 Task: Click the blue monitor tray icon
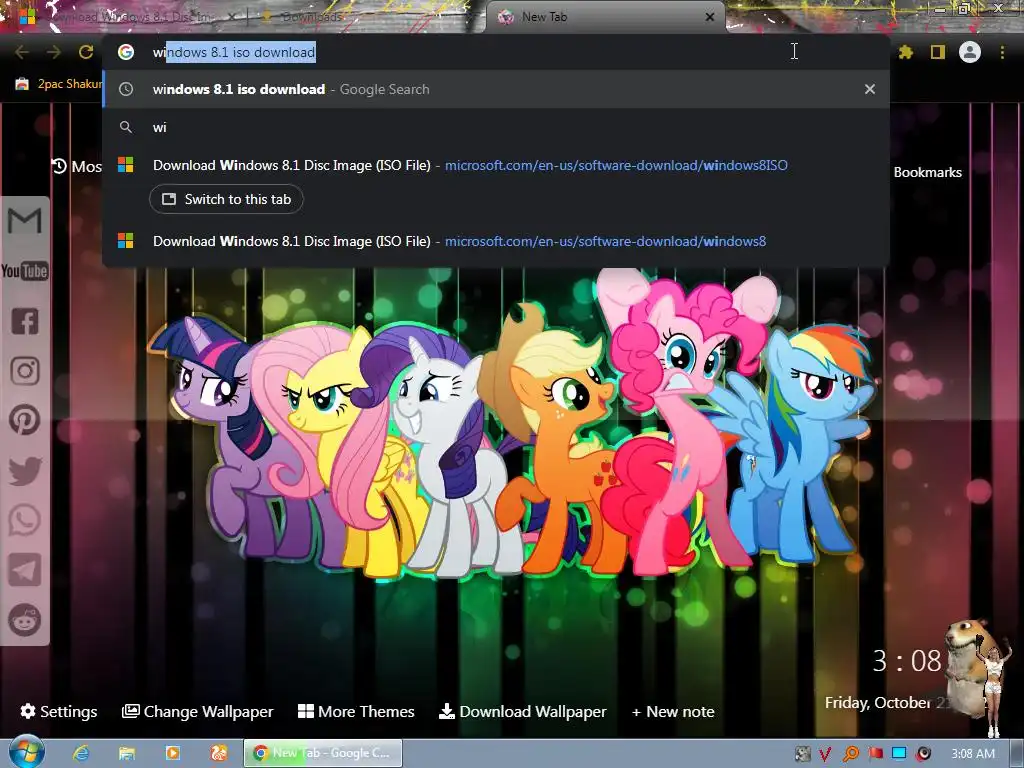tap(899, 754)
